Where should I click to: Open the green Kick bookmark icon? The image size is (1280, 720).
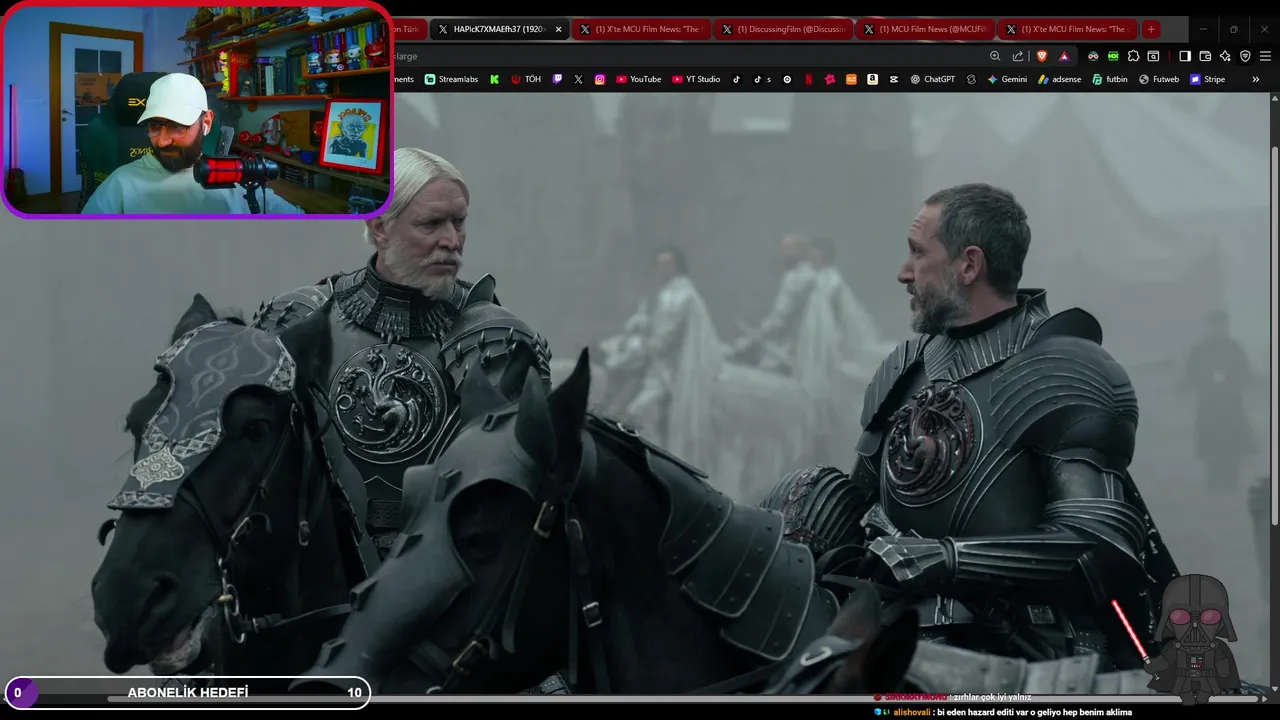(x=494, y=79)
